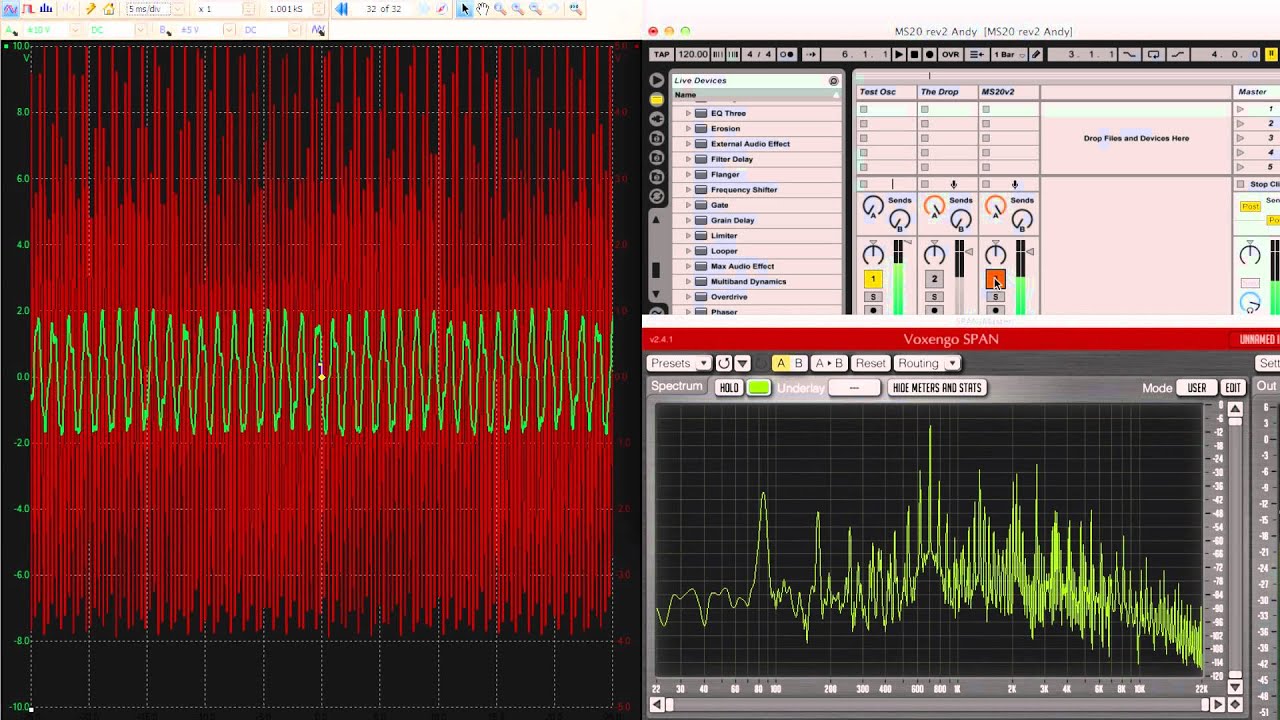Click the home icon in oscilloscope toolbar
The width and height of the screenshot is (1280, 720).
click(x=109, y=9)
